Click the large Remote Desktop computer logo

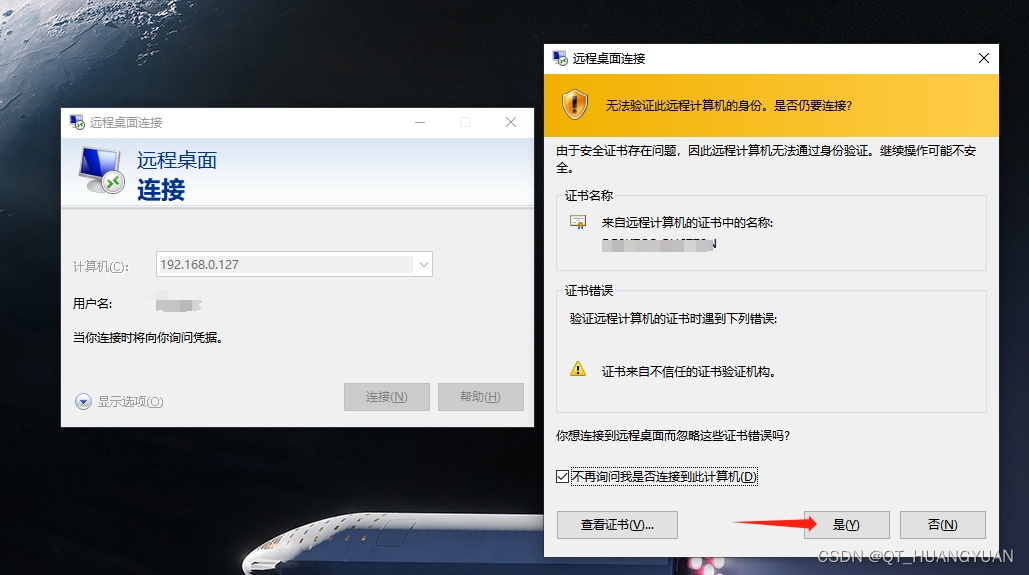[x=102, y=170]
